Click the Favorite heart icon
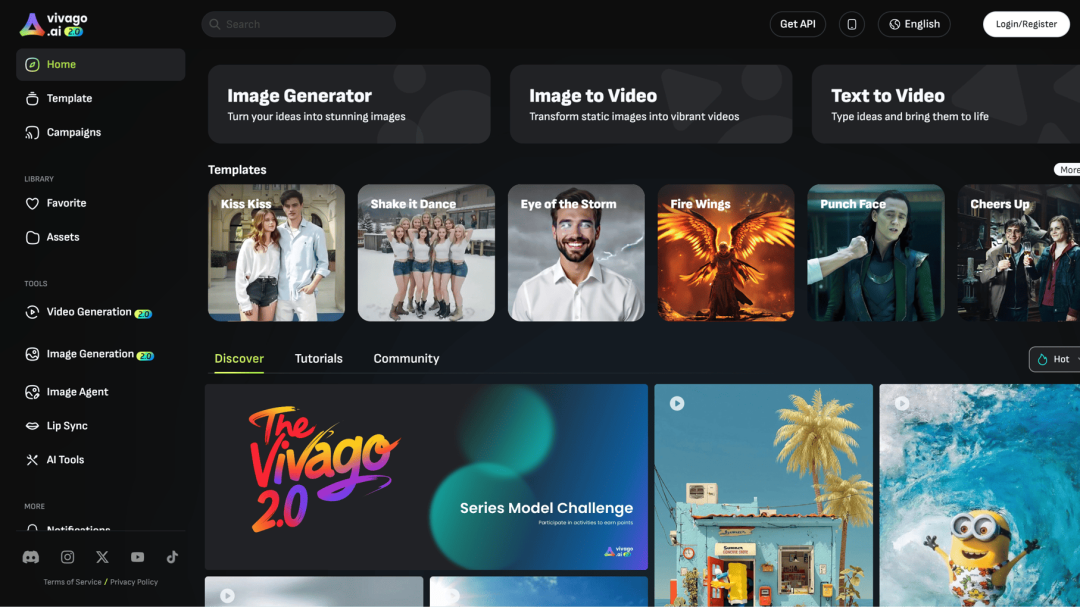This screenshot has height=607, width=1080. coord(32,203)
